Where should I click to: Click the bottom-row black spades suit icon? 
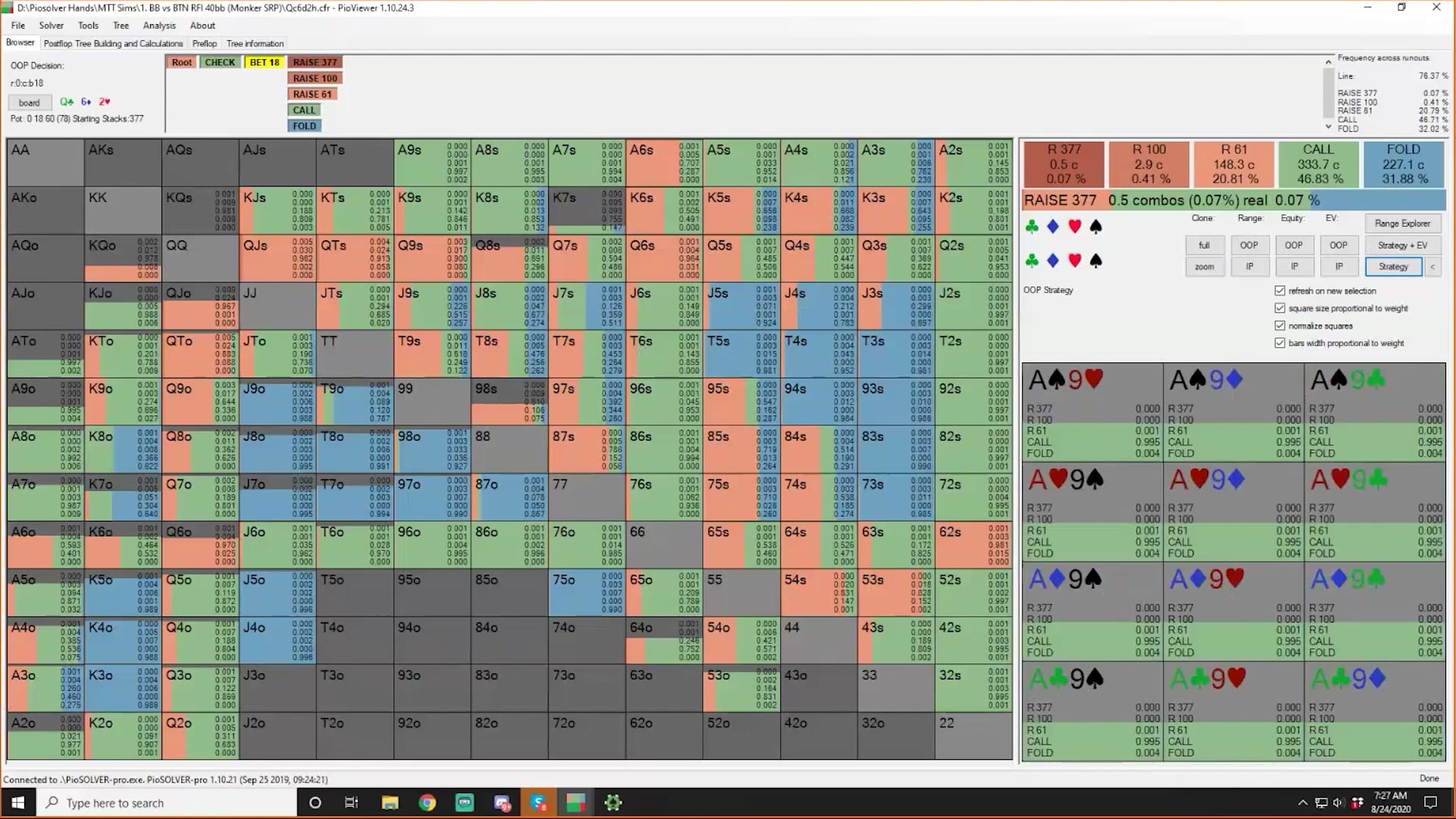tap(1096, 261)
